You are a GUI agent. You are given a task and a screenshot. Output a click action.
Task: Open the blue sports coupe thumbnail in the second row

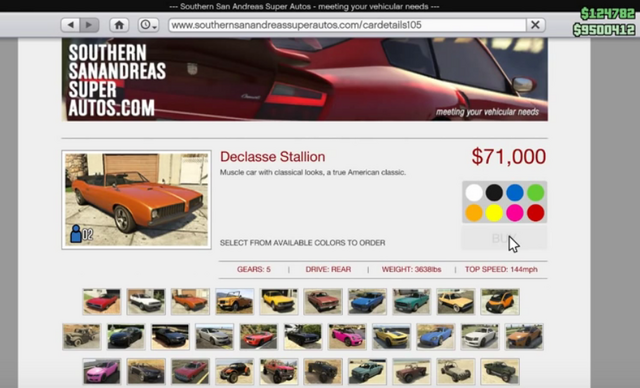(x=436, y=337)
